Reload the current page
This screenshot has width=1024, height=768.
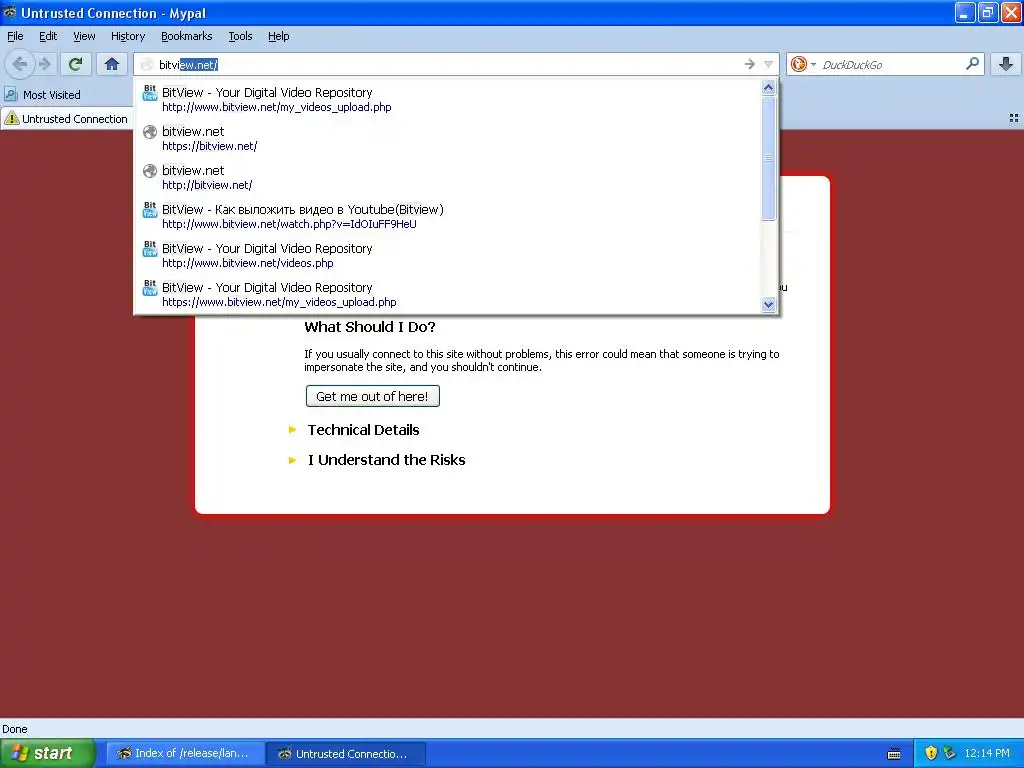[x=76, y=64]
